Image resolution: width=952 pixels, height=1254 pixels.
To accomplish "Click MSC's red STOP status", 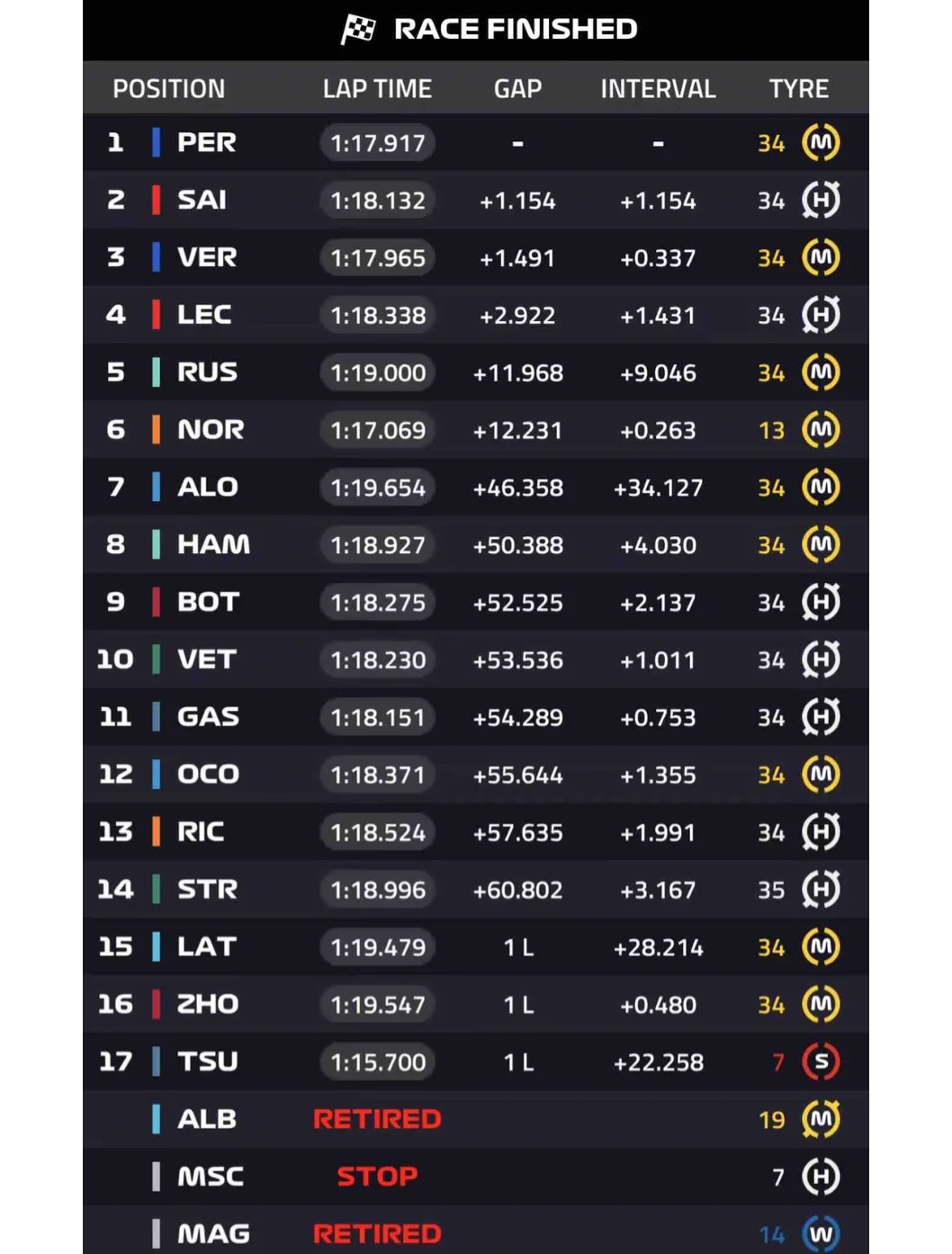I will tap(377, 1176).
